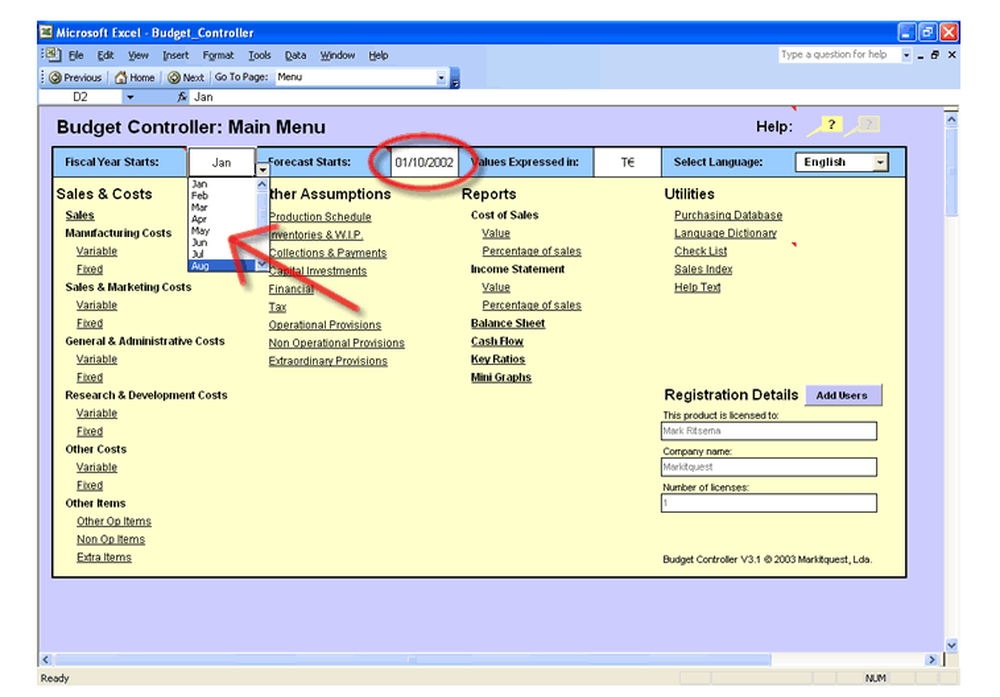Select the highlighted Aug month option
Image resolution: width=1000 pixels, height=697 pixels.
click(x=223, y=265)
